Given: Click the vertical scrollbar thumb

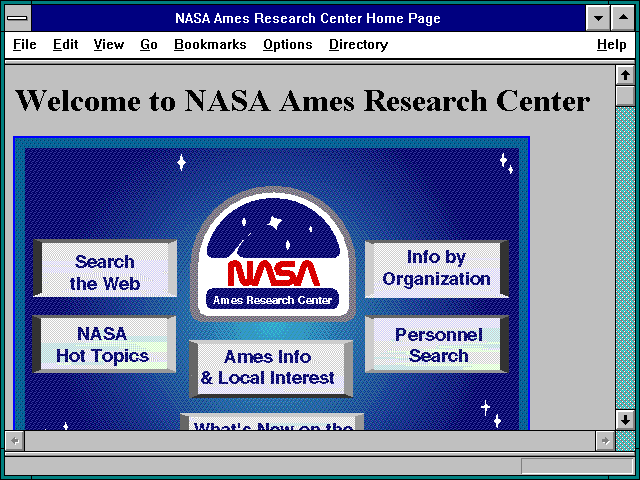Looking at the screenshot, I should [x=625, y=95].
